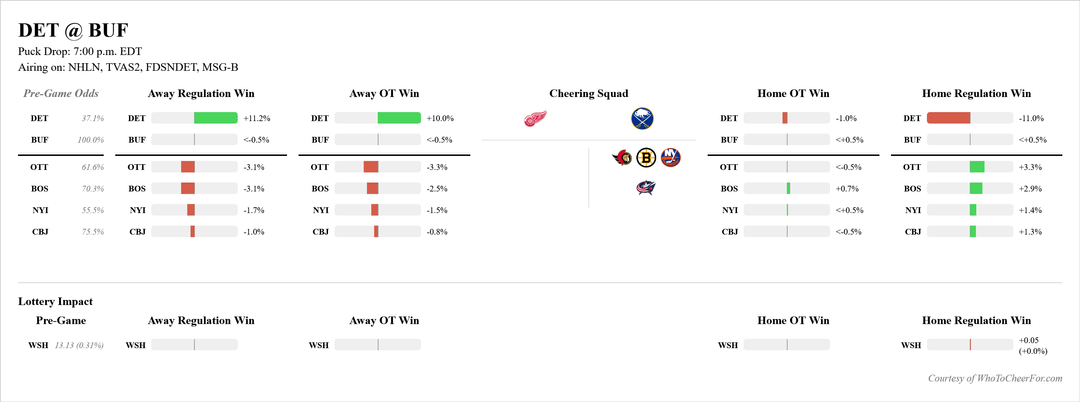The width and height of the screenshot is (1080, 402).
Task: Click the DET @ BUF game title
Action: pos(73,30)
